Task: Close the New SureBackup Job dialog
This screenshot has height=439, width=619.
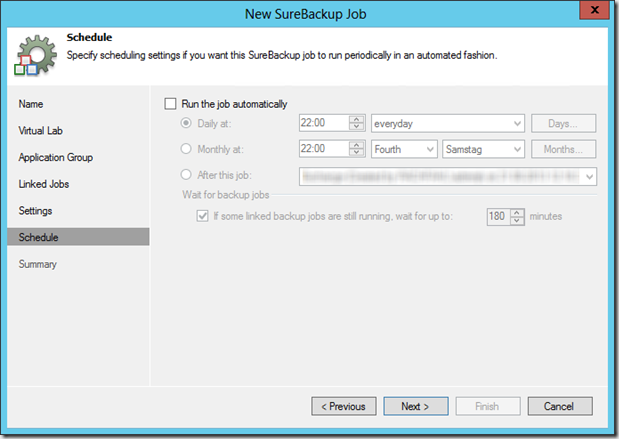Action: pyautogui.click(x=595, y=10)
